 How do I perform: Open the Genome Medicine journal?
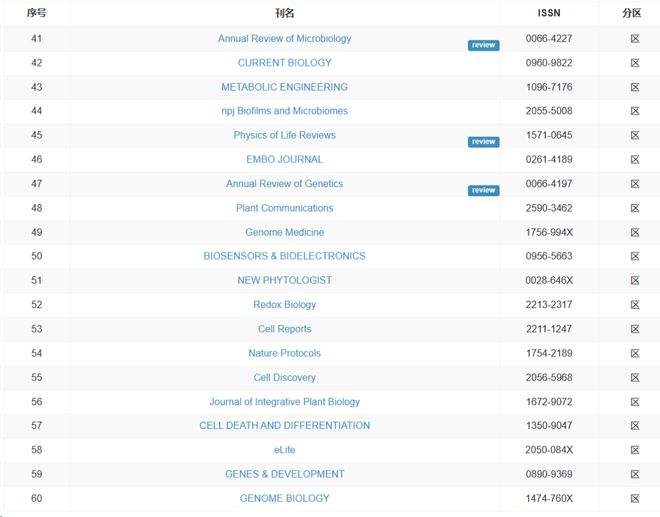pyautogui.click(x=284, y=232)
